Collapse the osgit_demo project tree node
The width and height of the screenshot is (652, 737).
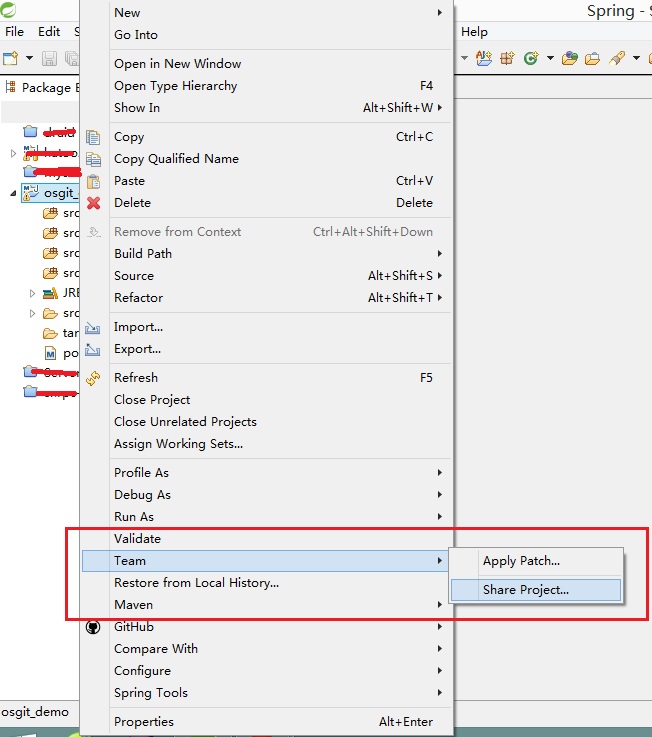[13, 193]
